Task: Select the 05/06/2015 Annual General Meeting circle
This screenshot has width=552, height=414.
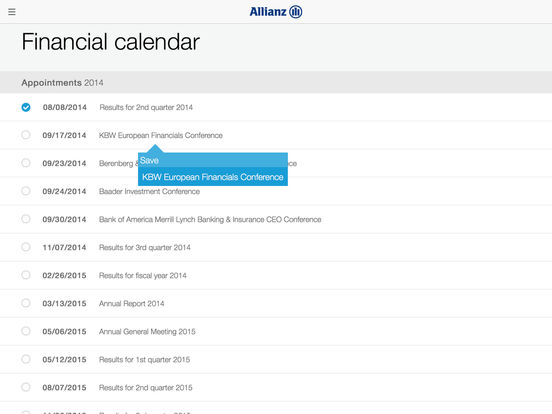Action: pyautogui.click(x=26, y=331)
